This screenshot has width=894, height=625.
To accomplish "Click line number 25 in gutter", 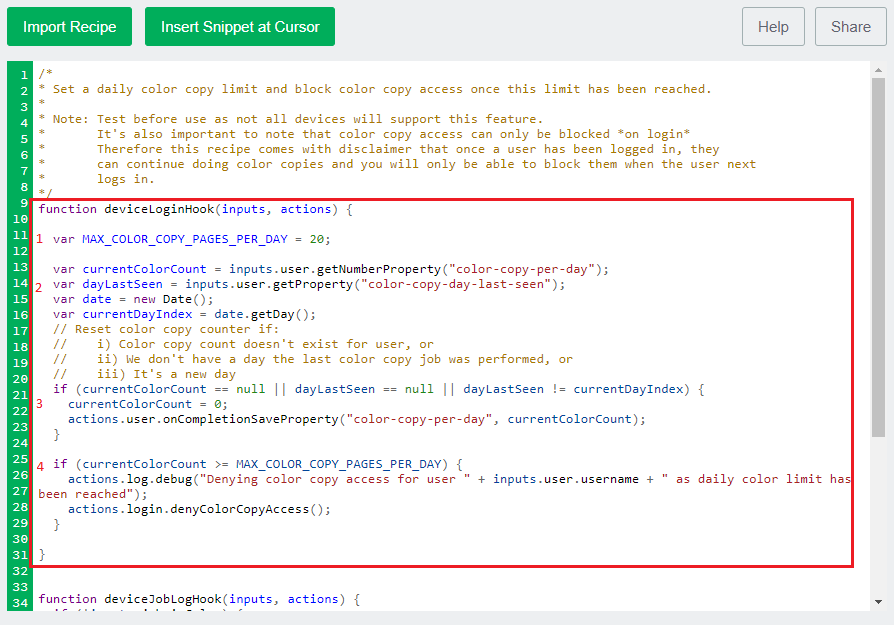I will tap(21, 459).
